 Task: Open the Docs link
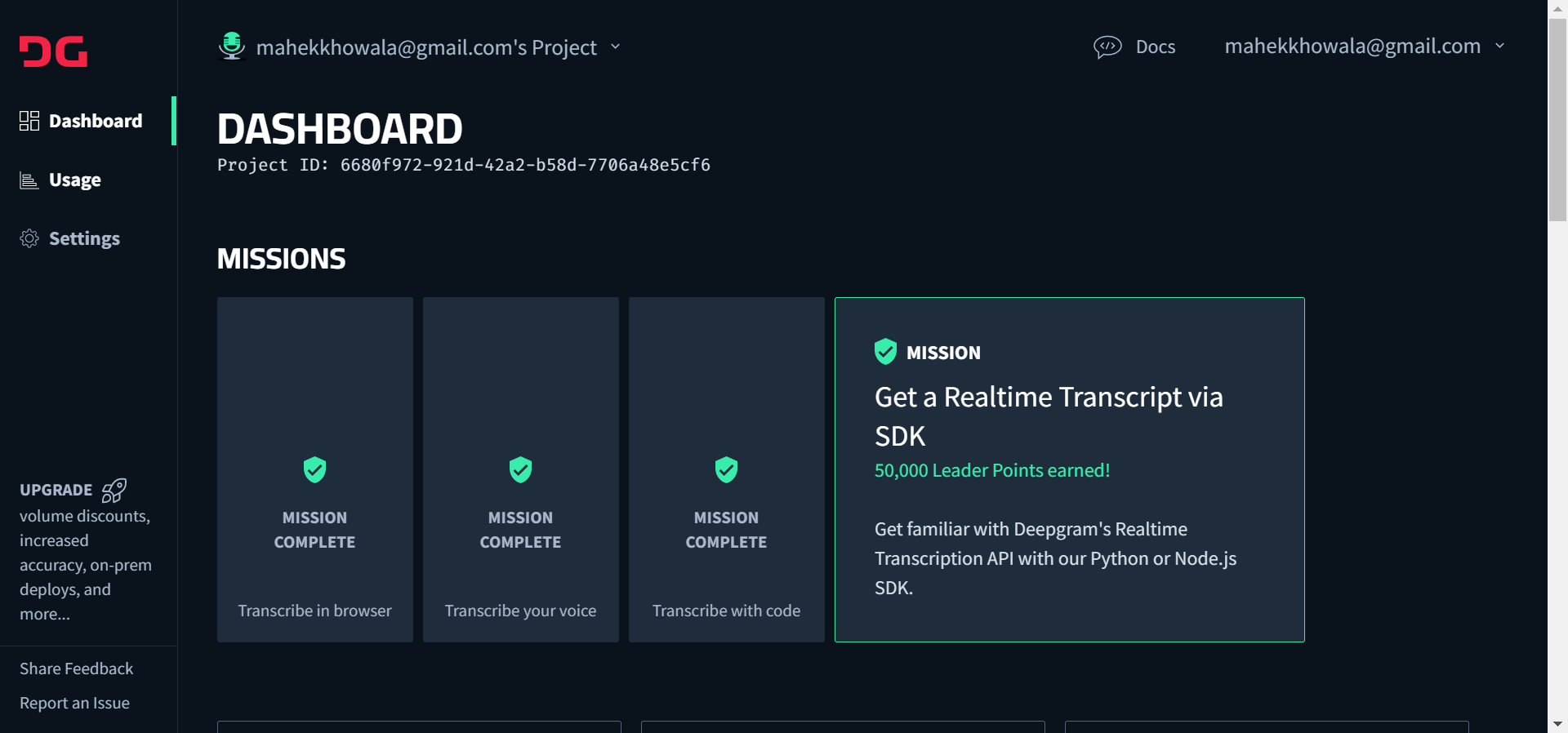click(x=1156, y=47)
